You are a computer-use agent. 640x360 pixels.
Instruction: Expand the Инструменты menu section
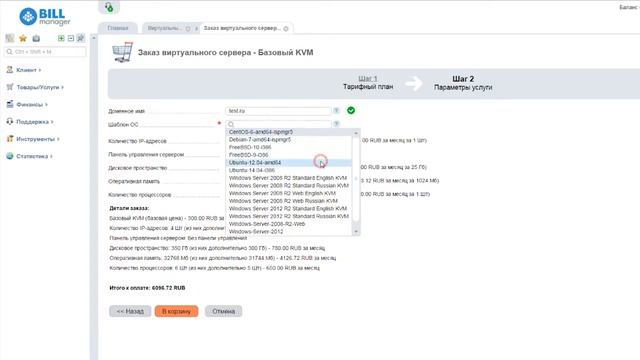click(37, 139)
